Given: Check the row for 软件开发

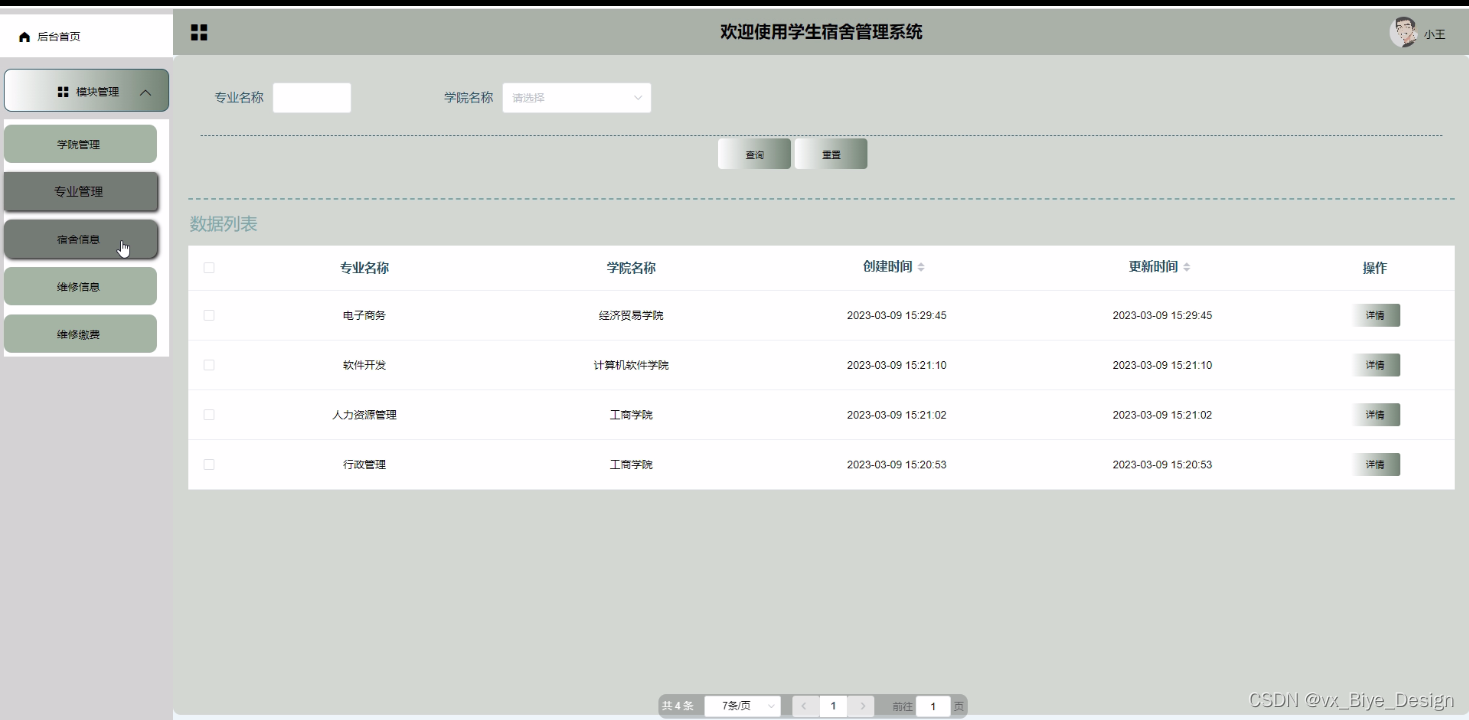Looking at the screenshot, I should [x=209, y=365].
